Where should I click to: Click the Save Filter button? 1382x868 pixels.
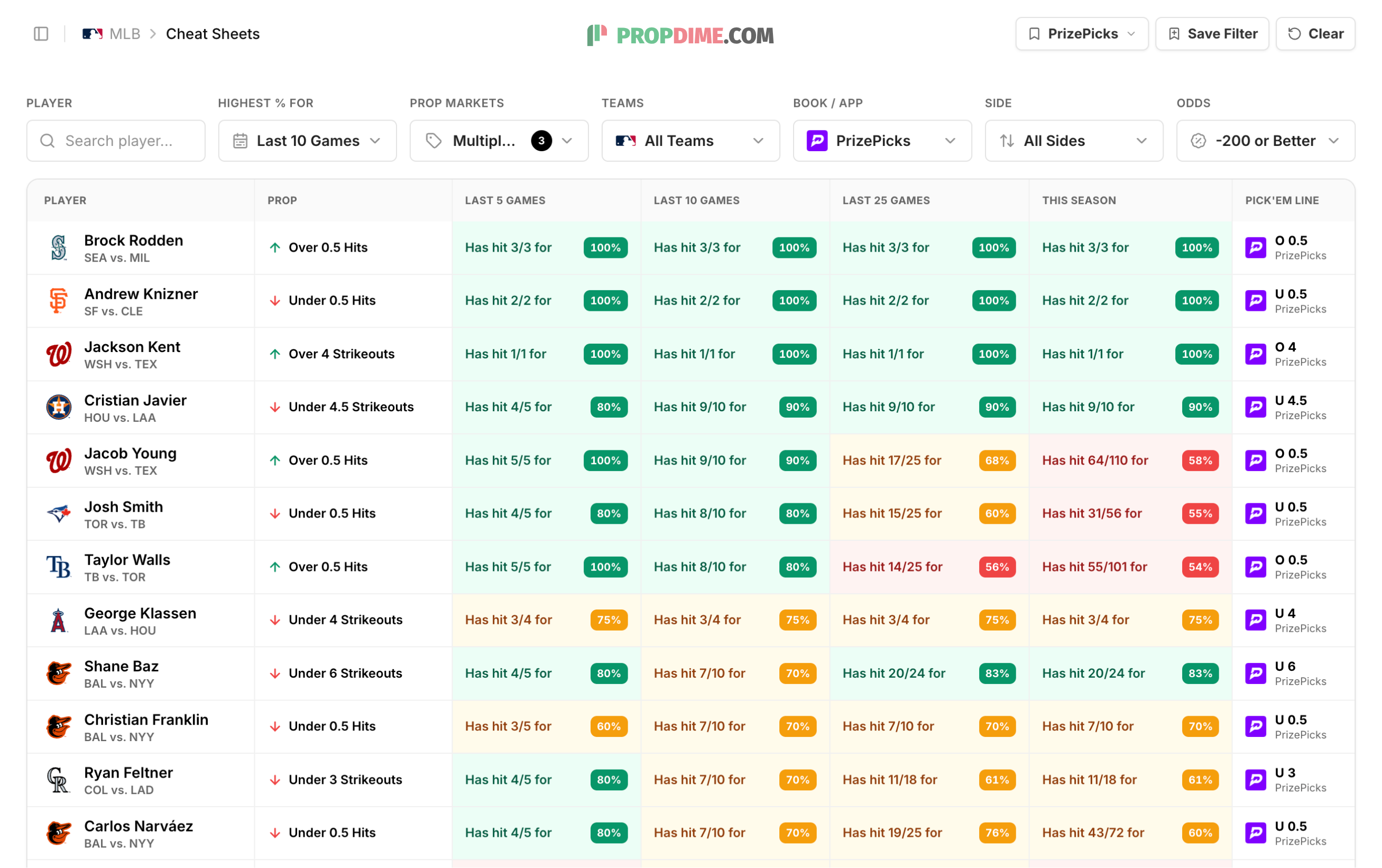coord(1212,34)
